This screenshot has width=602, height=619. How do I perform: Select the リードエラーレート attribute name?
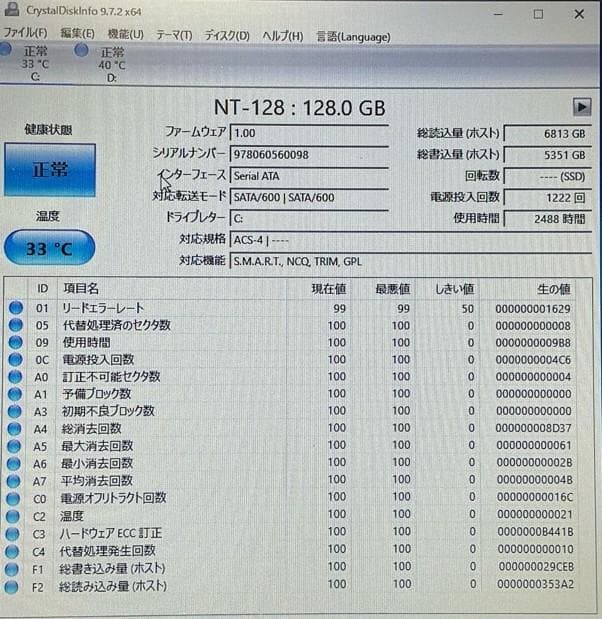[x=103, y=308]
